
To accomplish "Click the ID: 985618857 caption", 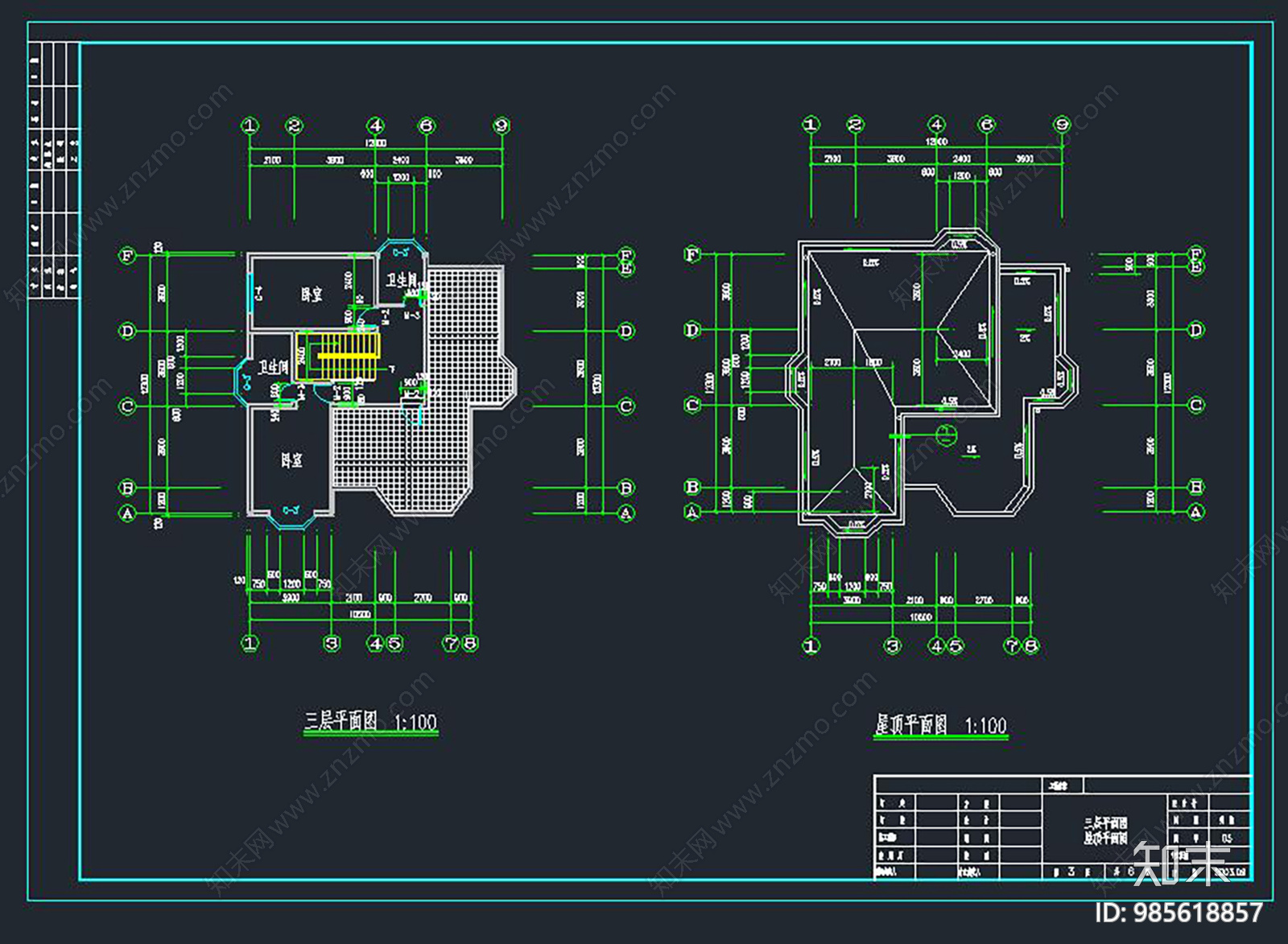I will [x=1179, y=913].
